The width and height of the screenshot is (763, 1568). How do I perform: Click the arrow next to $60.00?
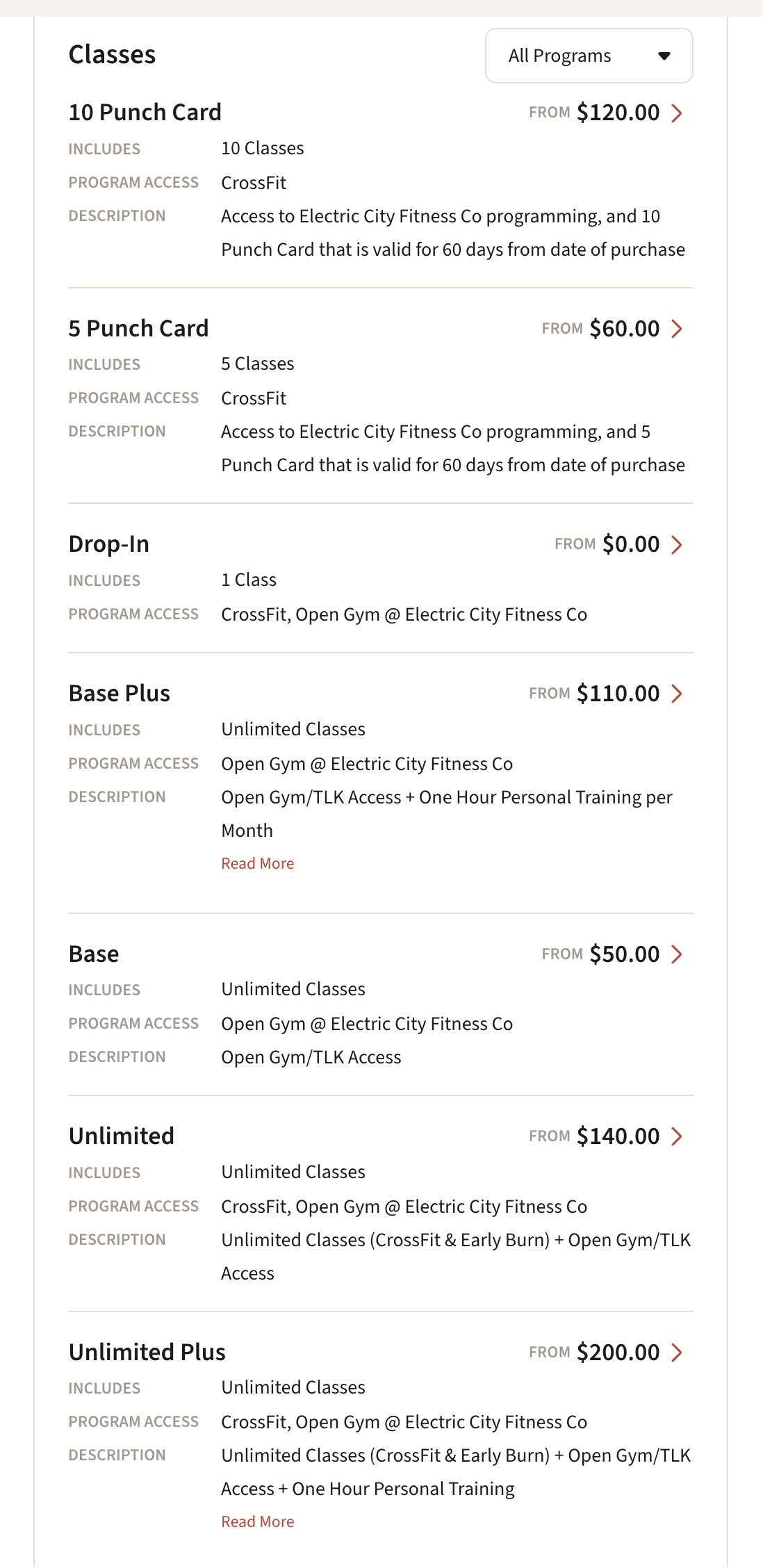click(x=677, y=329)
